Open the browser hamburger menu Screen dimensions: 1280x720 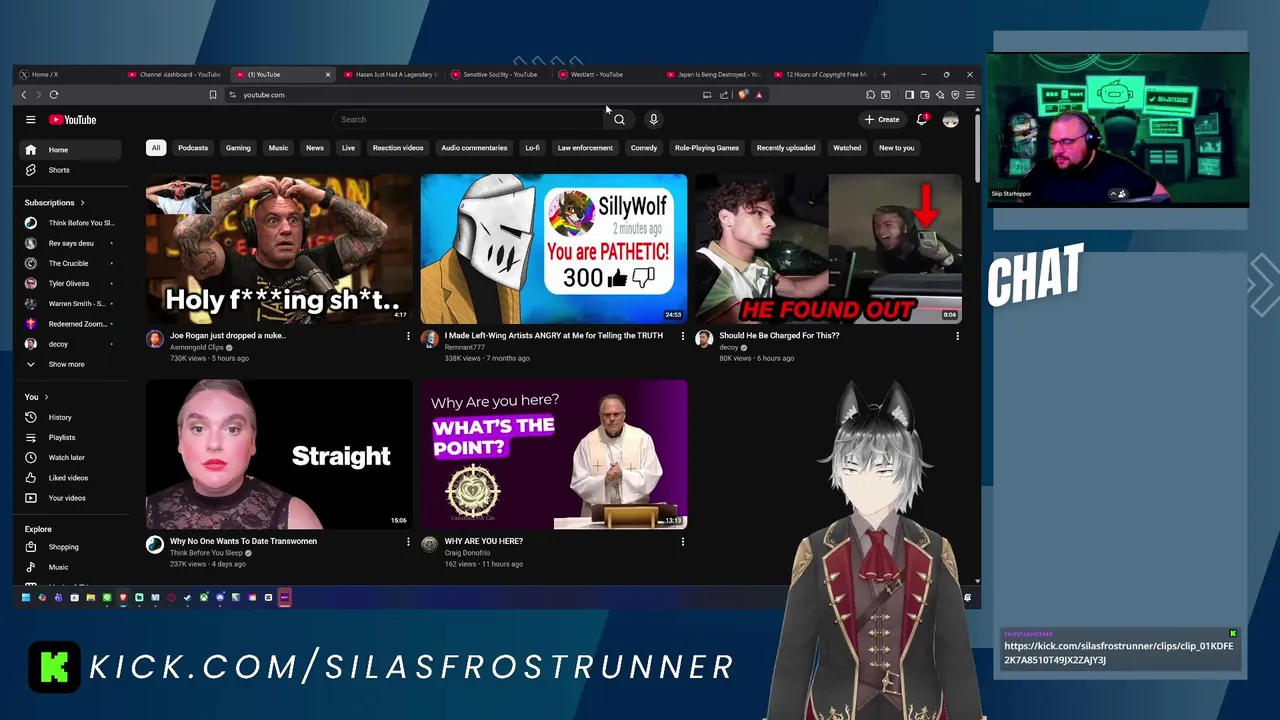click(970, 95)
